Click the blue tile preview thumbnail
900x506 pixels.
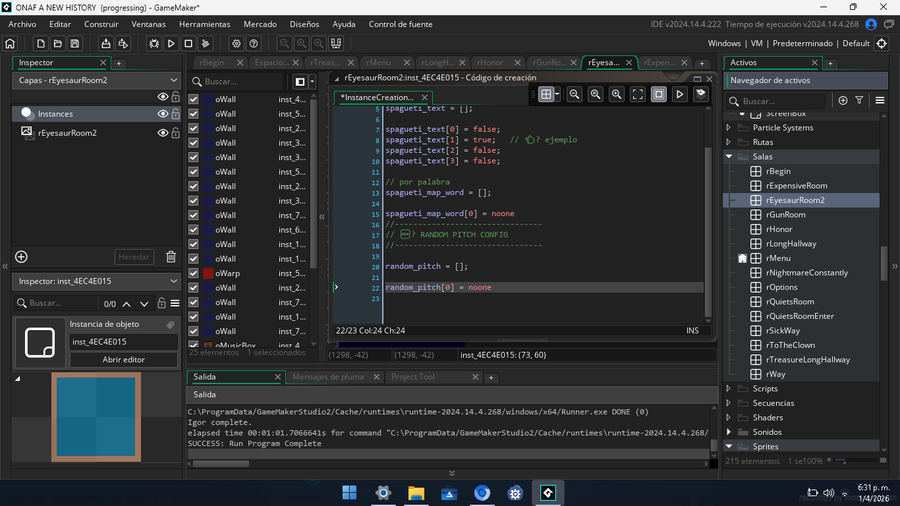coord(95,418)
